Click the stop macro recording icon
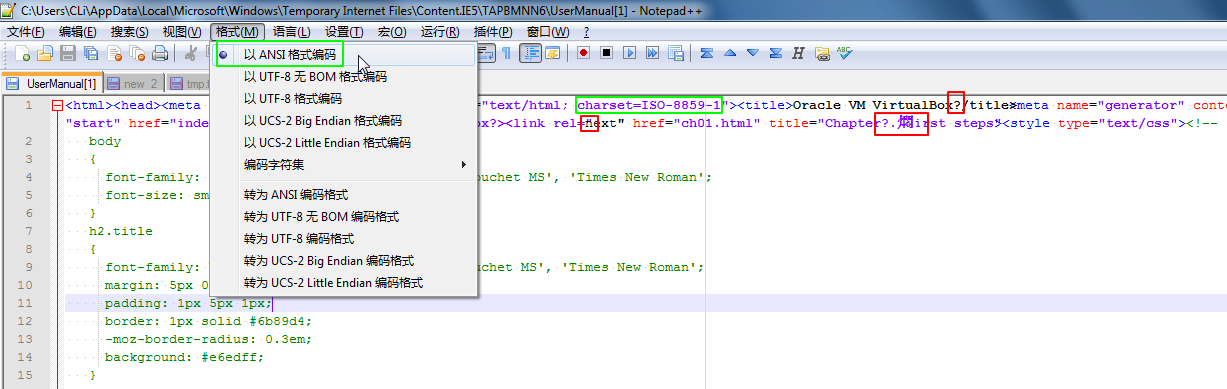Image resolution: width=1227 pixels, height=389 pixels. pos(607,53)
